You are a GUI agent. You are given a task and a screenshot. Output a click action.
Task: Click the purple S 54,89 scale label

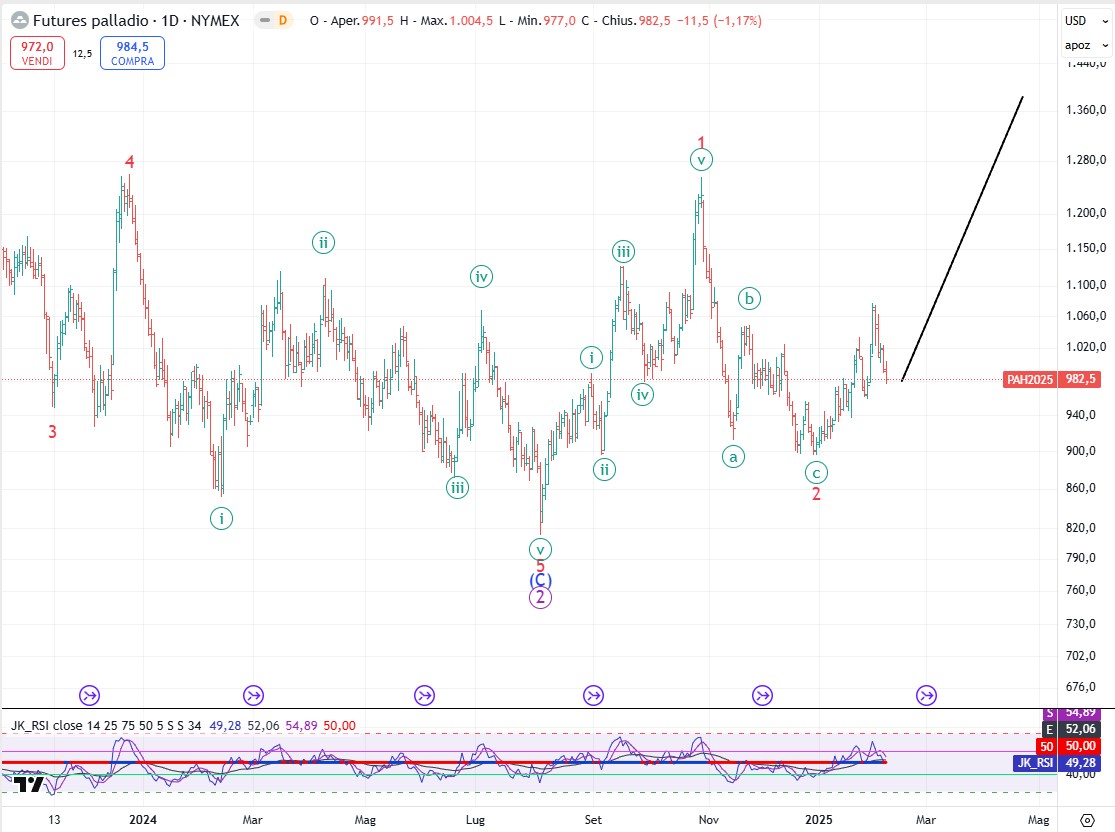tap(1072, 713)
